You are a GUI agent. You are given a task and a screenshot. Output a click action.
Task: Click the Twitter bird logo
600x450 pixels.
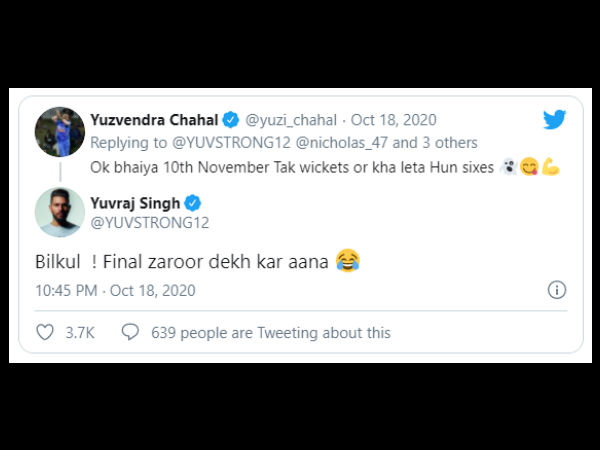coord(554,120)
